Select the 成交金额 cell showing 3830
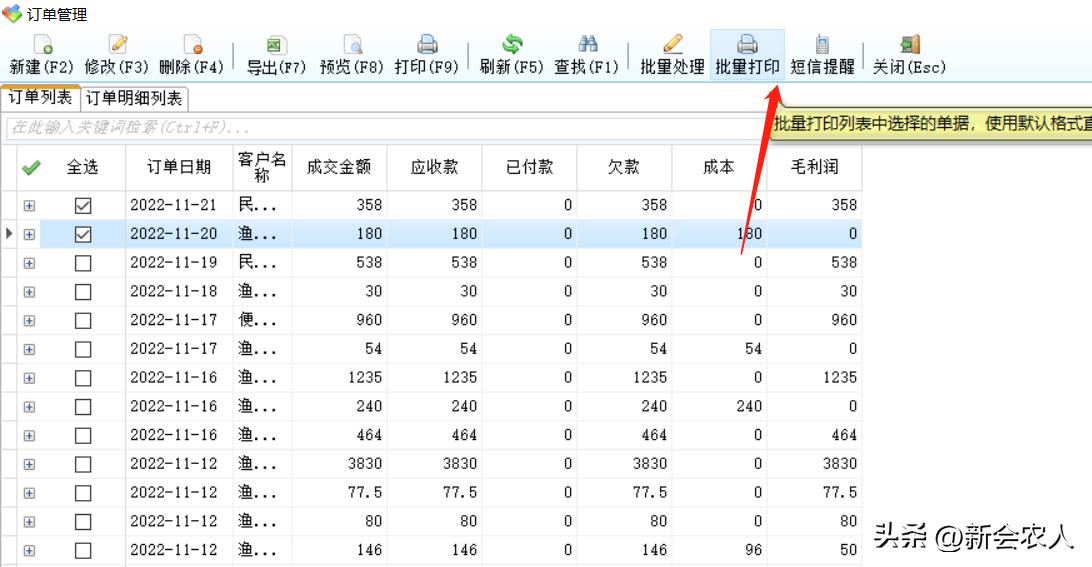 (339, 464)
